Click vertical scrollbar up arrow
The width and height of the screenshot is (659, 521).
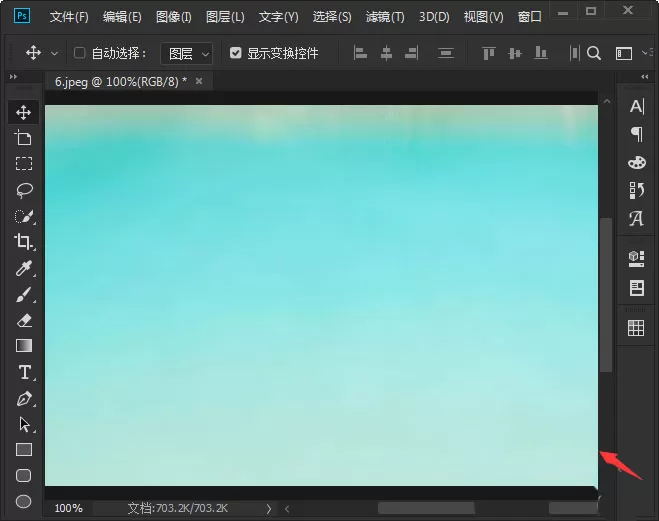606,101
